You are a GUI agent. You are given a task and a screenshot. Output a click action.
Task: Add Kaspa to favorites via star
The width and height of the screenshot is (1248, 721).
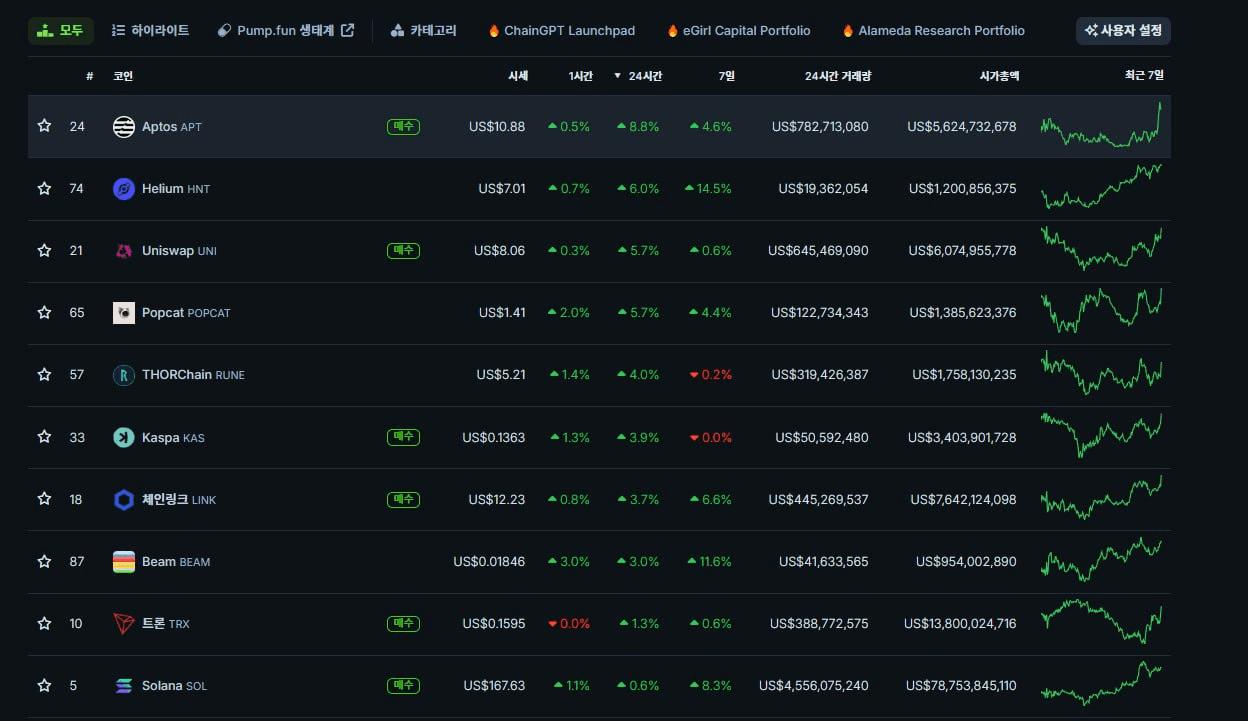tap(44, 436)
